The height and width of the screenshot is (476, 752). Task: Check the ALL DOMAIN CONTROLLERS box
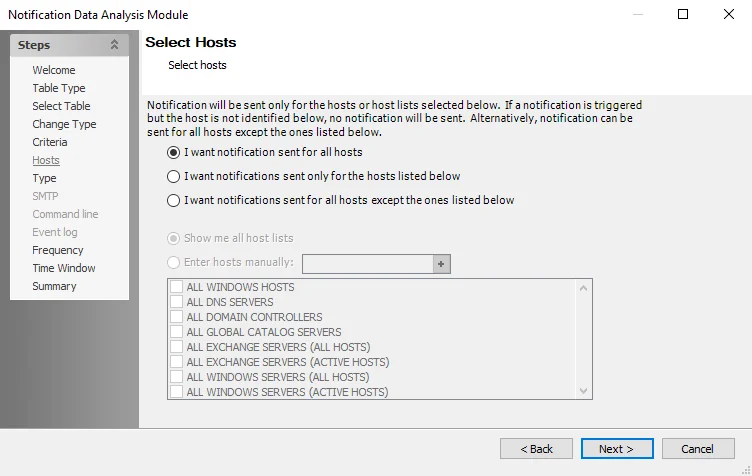[x=176, y=316]
